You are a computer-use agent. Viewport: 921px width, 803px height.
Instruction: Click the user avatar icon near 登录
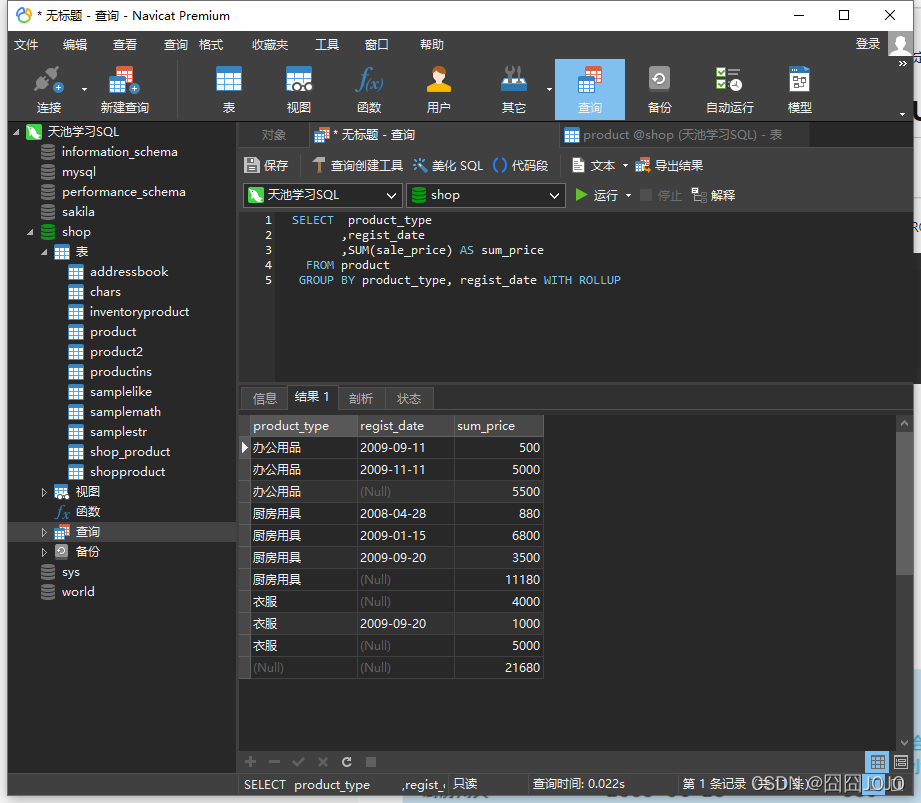coord(900,44)
